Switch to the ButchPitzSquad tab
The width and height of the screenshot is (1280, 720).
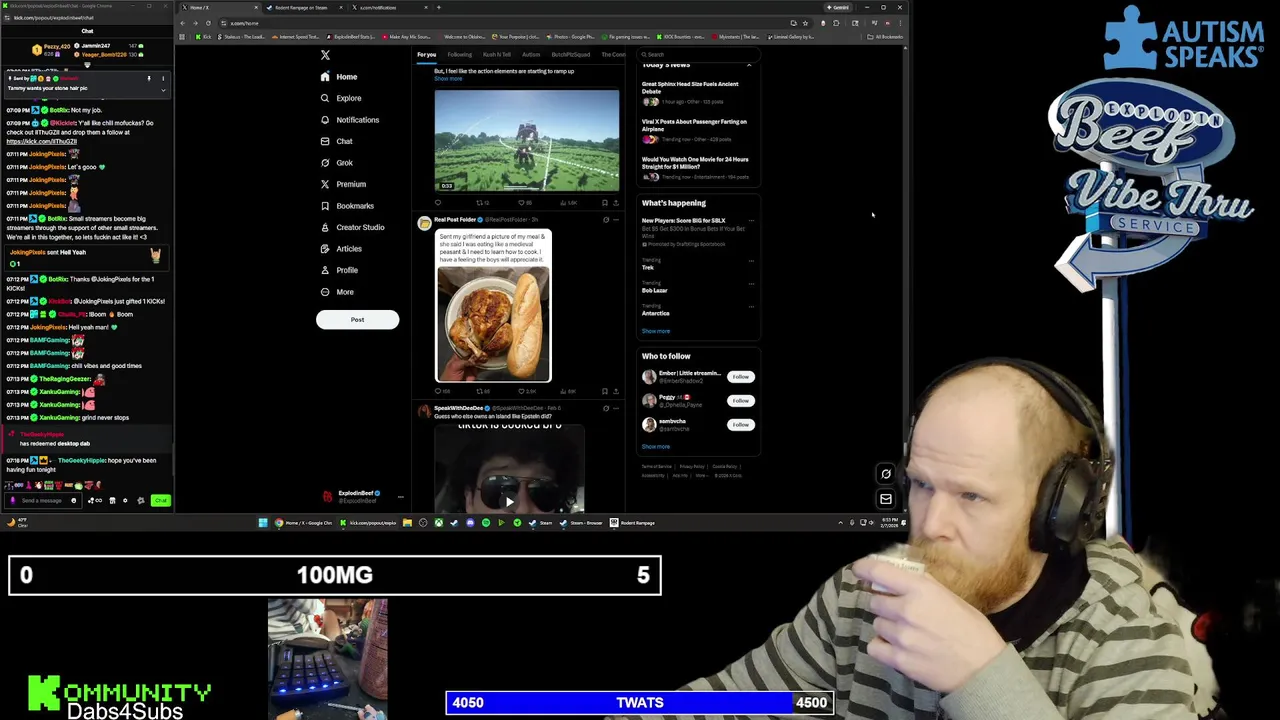pos(571,55)
